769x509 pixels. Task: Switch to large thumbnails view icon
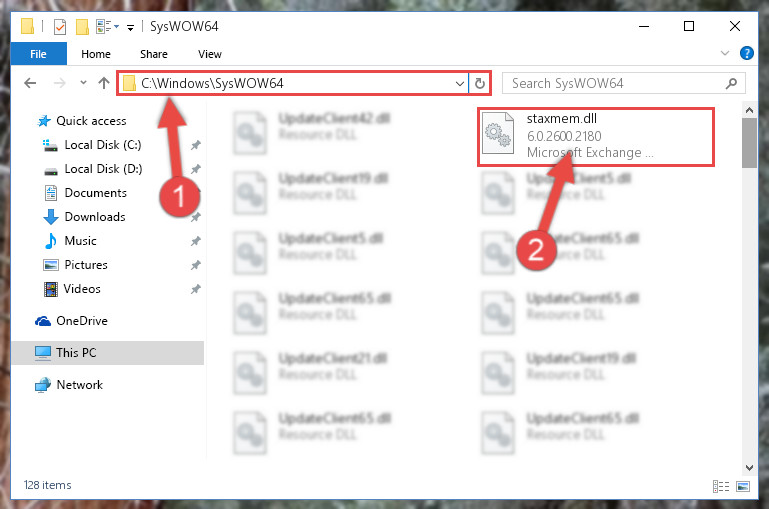743,486
